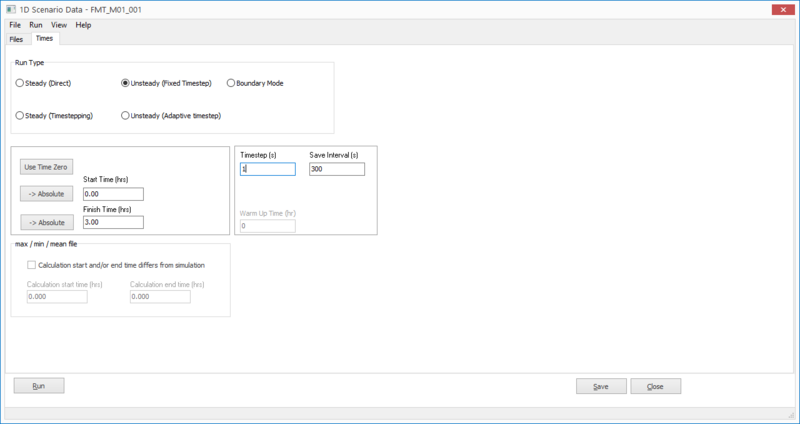Click Absolute button beside Finish Time
This screenshot has height=424, width=800.
[x=44, y=222]
